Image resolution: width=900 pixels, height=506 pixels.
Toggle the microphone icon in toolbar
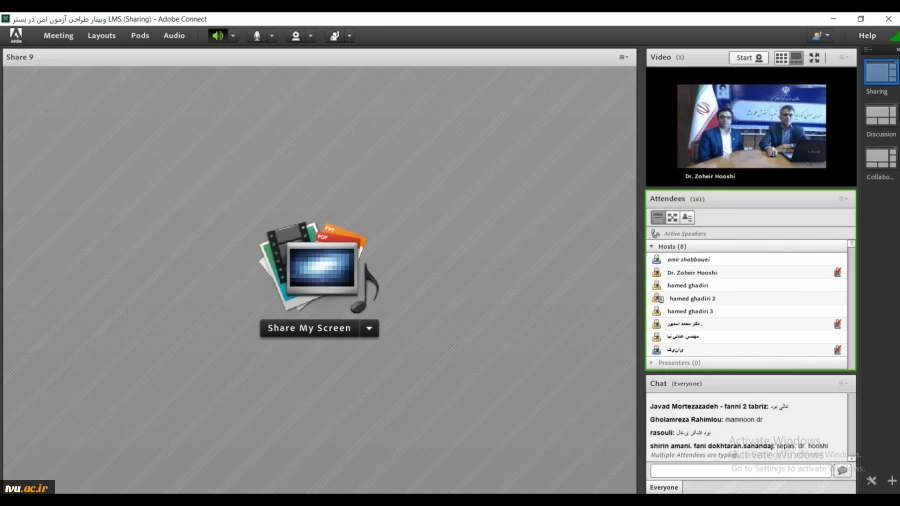pos(257,36)
